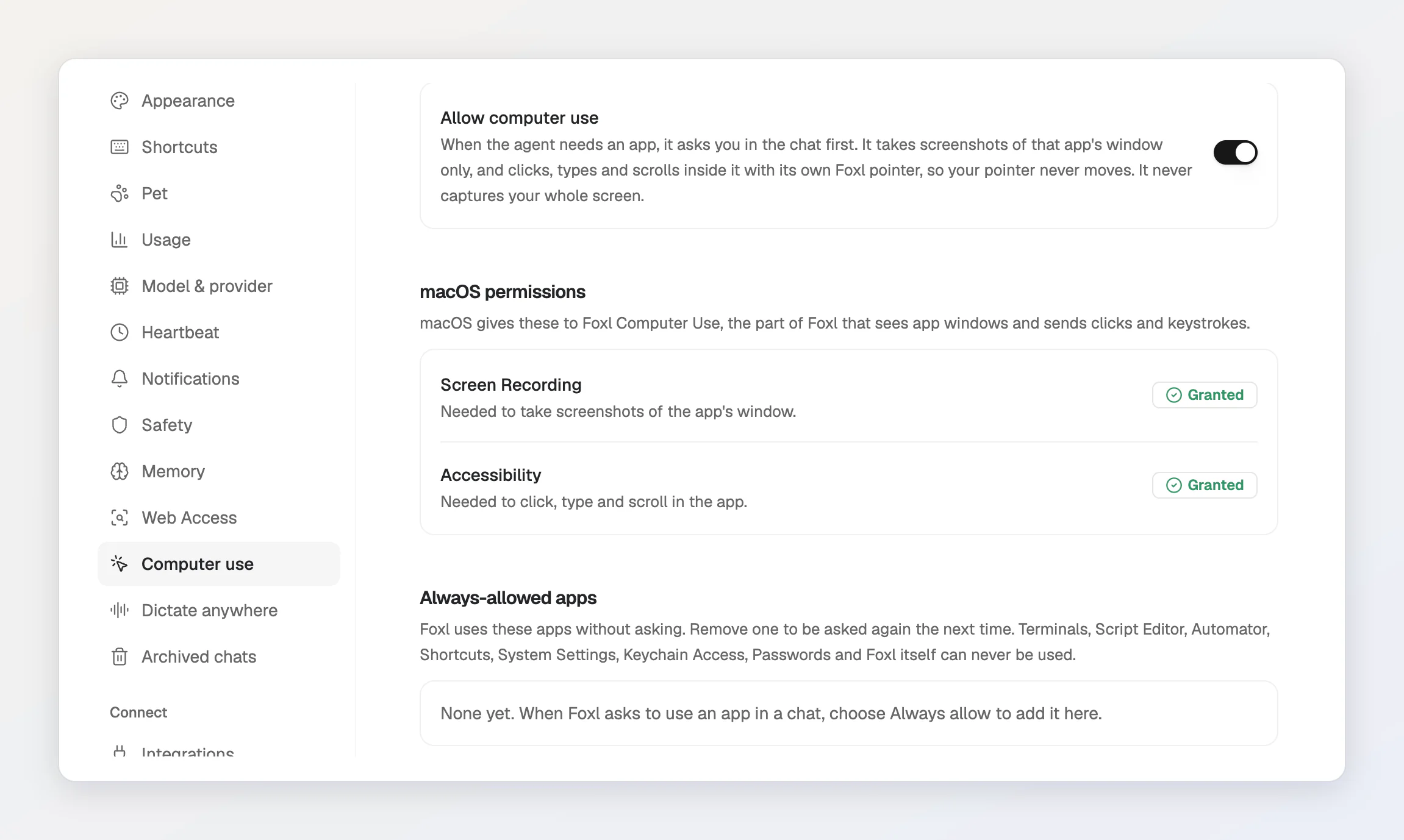Click the macOS permissions heading
The image size is (1404, 840).
pos(503,292)
